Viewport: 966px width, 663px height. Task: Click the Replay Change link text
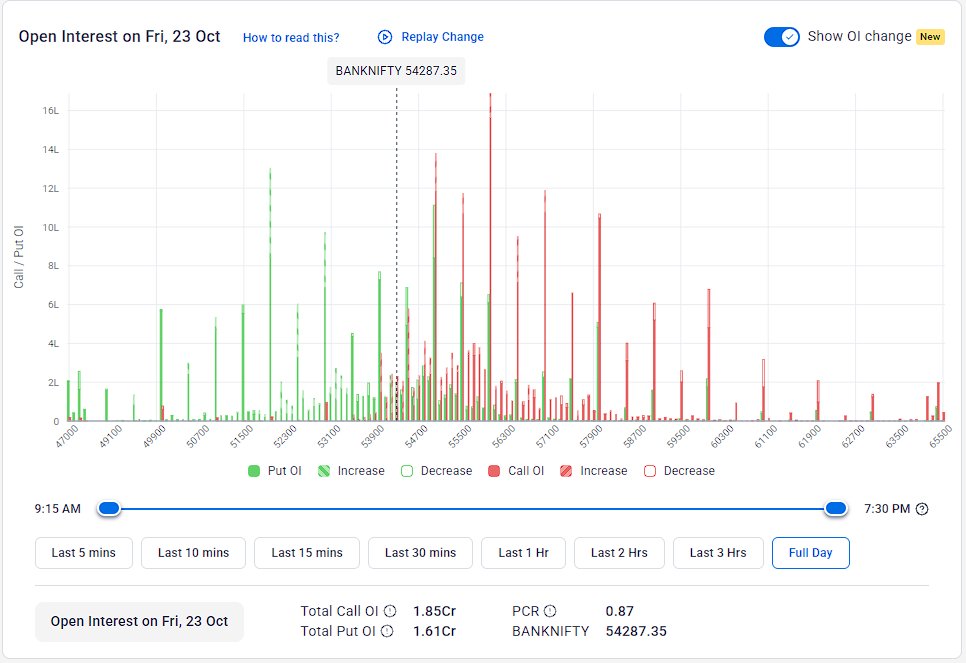click(442, 37)
